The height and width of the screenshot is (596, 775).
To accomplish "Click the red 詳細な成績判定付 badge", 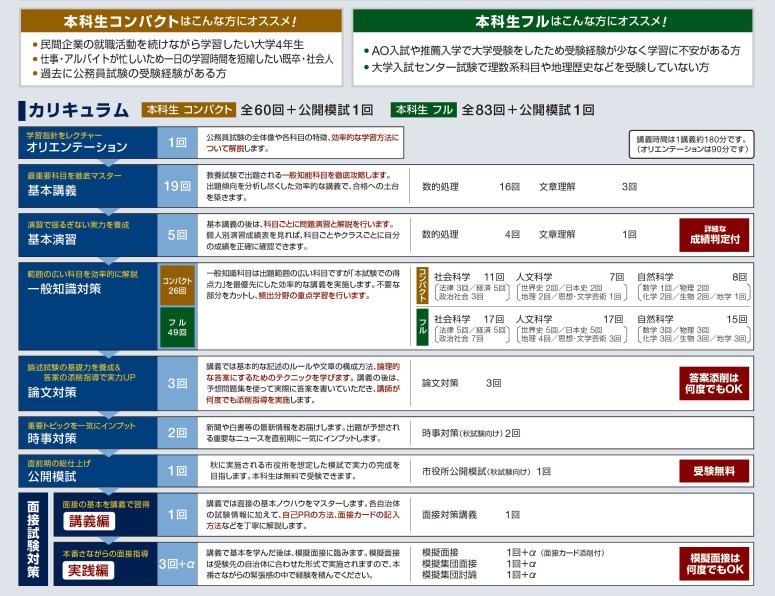I will coord(716,235).
